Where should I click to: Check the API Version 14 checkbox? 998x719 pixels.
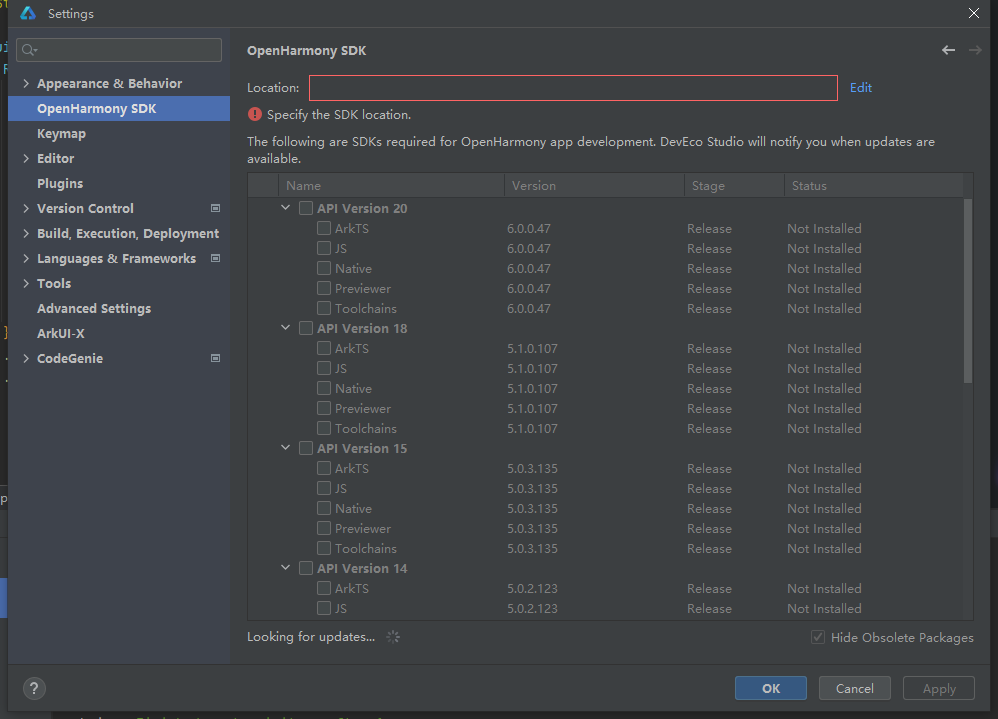[306, 568]
